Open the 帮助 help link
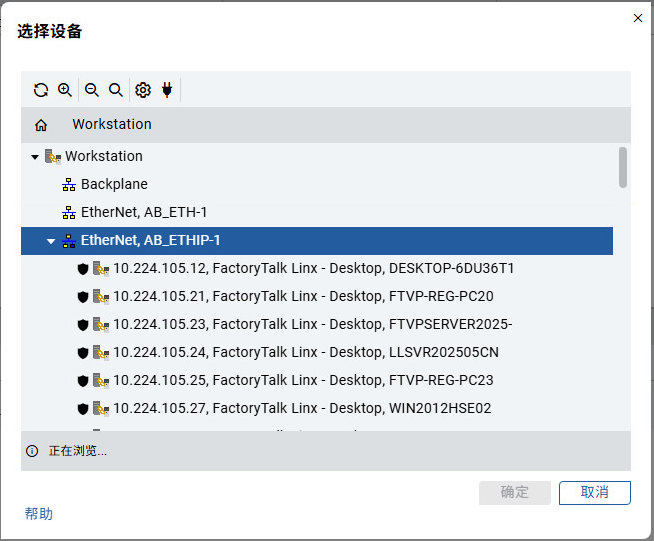654x541 pixels. tap(39, 514)
